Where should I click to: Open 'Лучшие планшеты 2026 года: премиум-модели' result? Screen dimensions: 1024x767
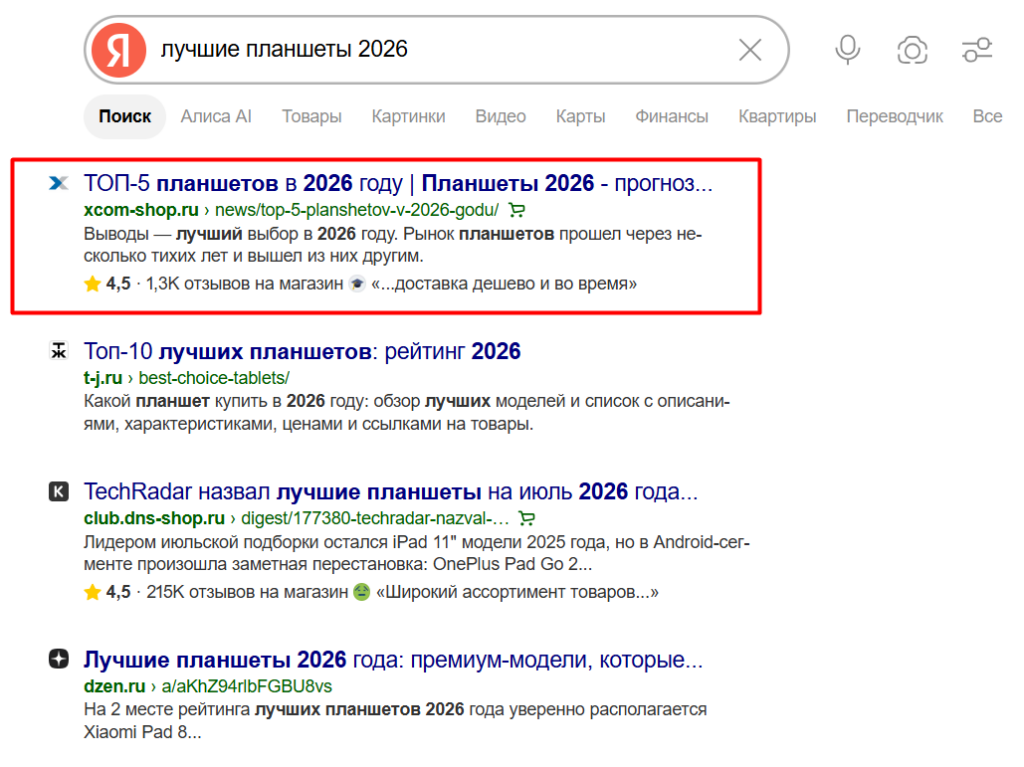click(393, 659)
